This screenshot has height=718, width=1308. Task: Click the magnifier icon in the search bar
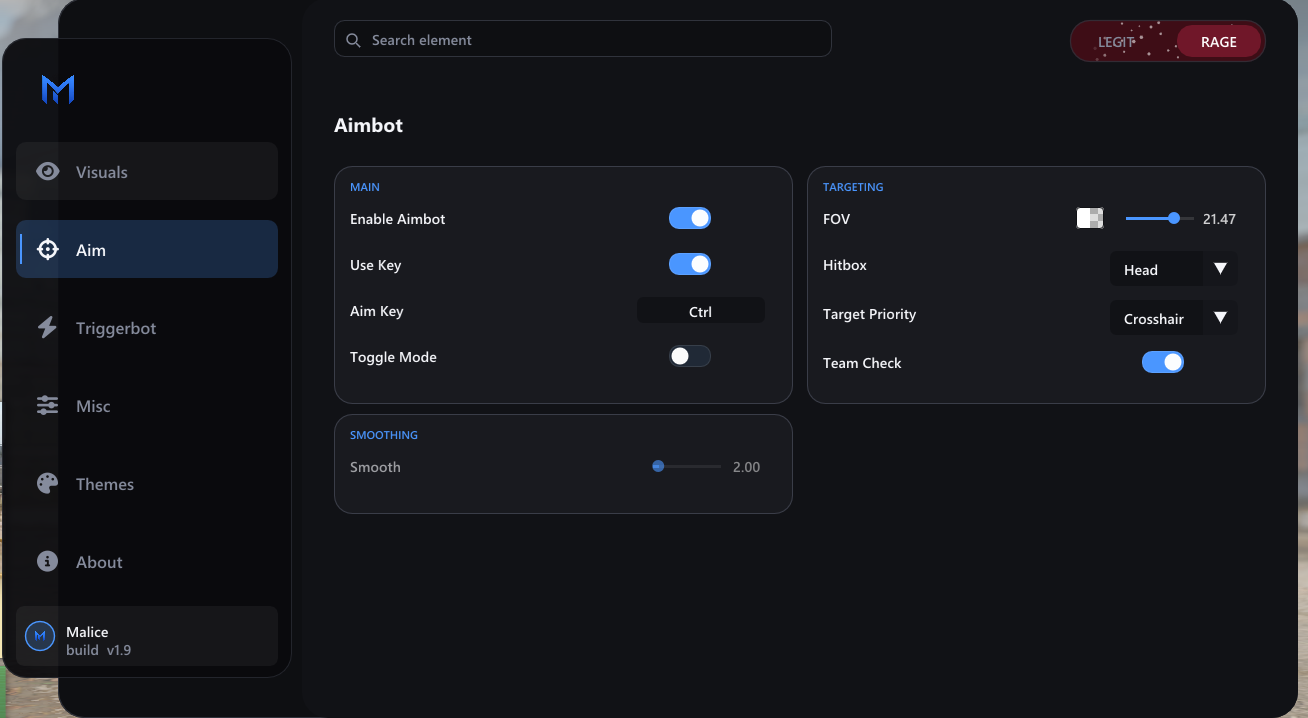353,40
